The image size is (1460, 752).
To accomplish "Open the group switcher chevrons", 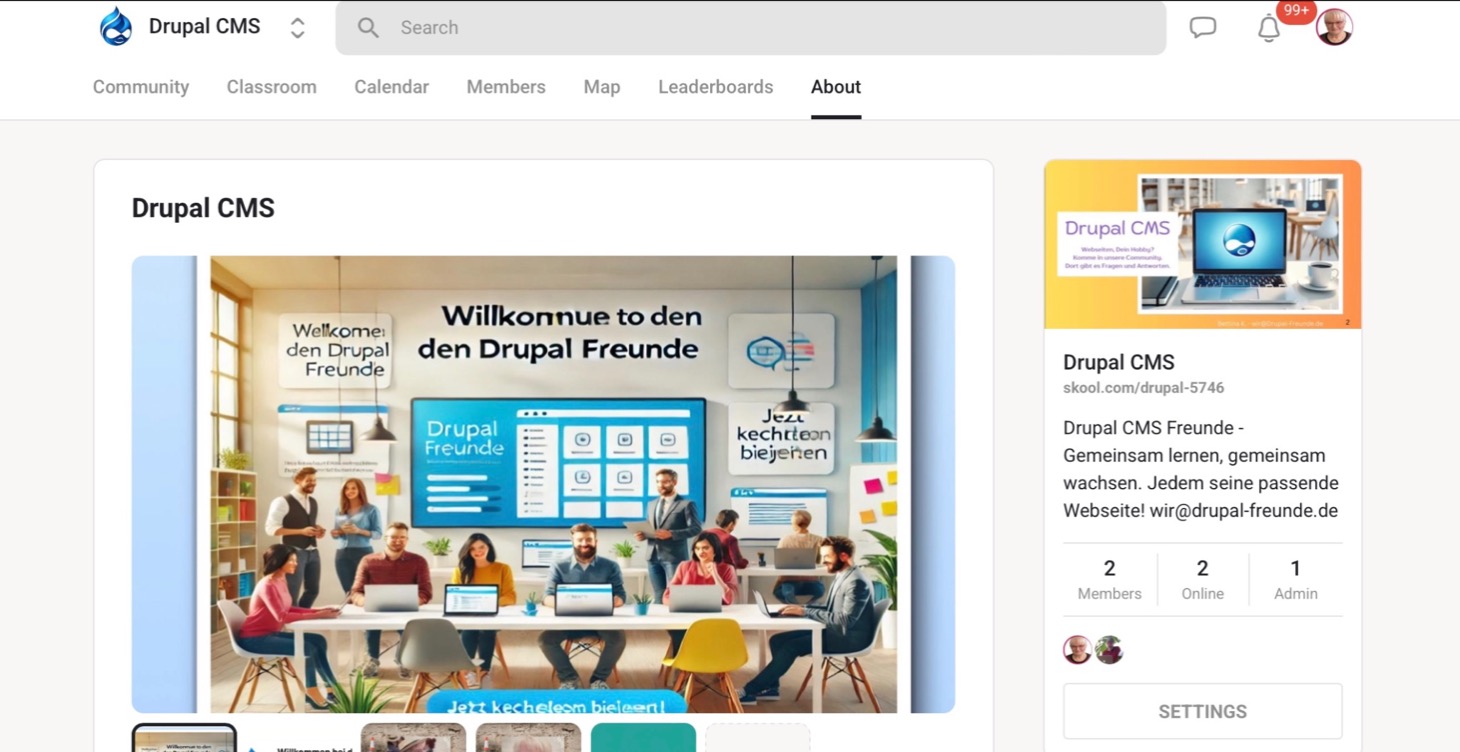I will (297, 28).
